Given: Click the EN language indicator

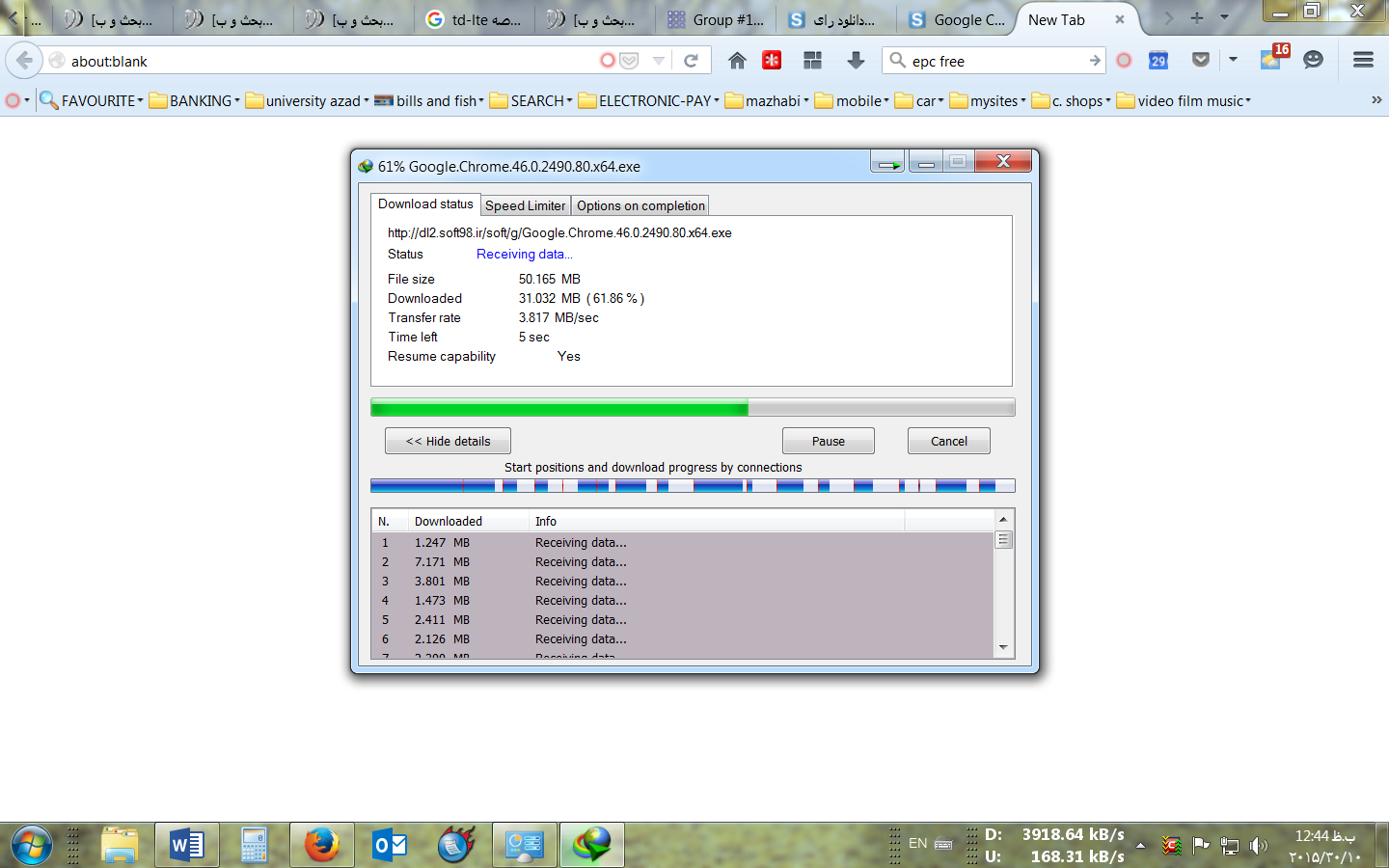Looking at the screenshot, I should click(917, 843).
